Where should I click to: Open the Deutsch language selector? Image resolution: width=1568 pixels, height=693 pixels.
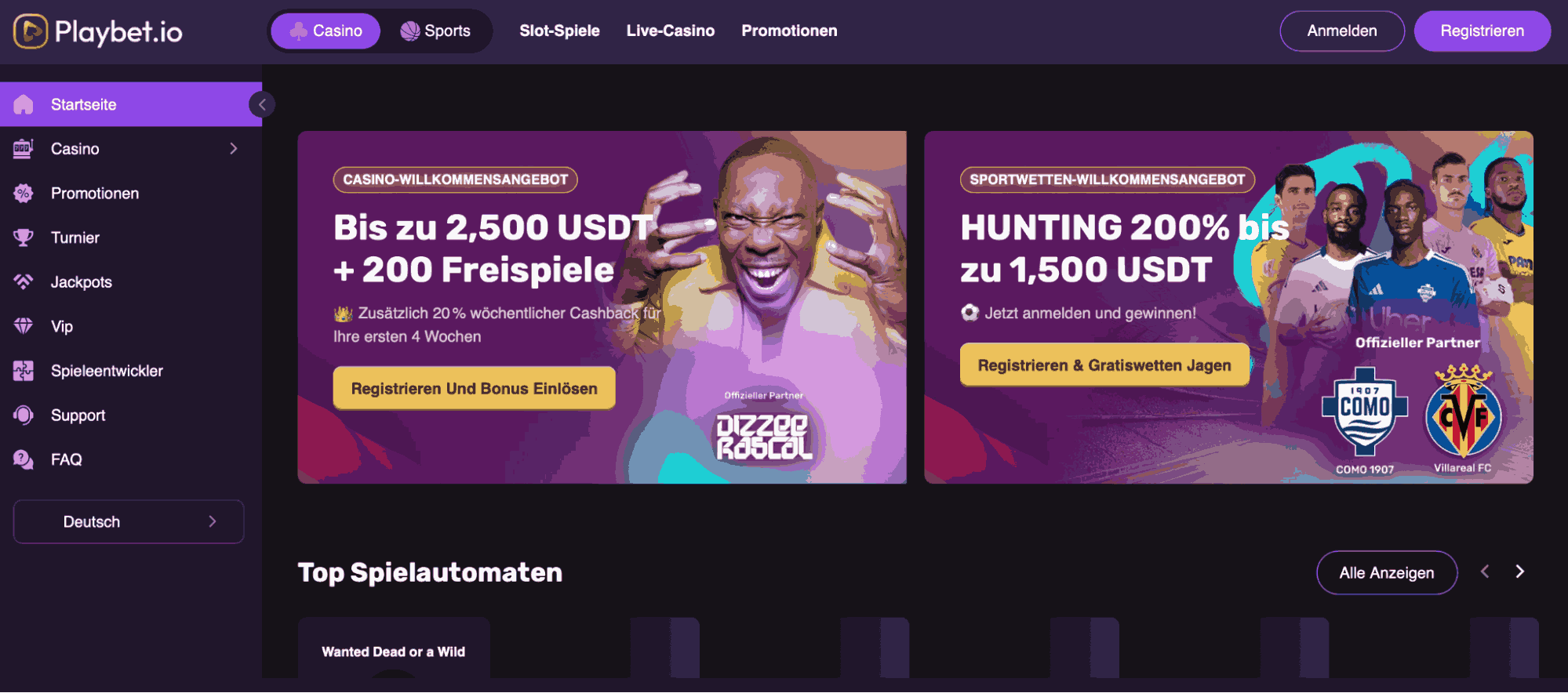[x=129, y=522]
